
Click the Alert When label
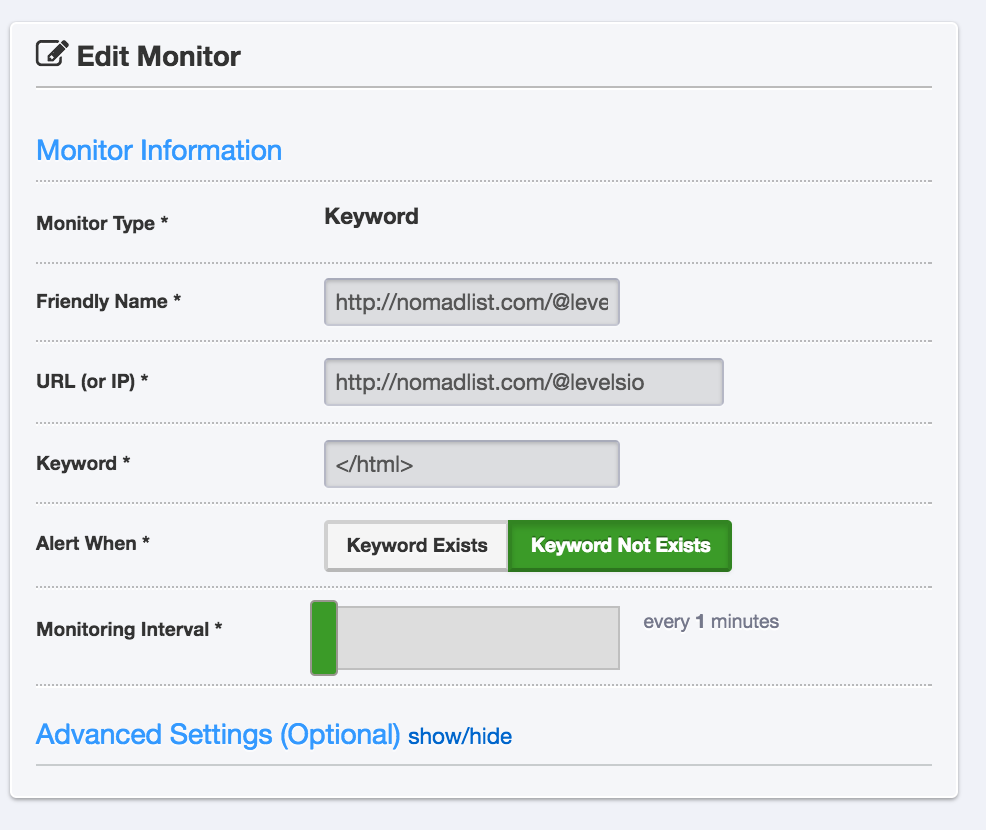(x=92, y=543)
